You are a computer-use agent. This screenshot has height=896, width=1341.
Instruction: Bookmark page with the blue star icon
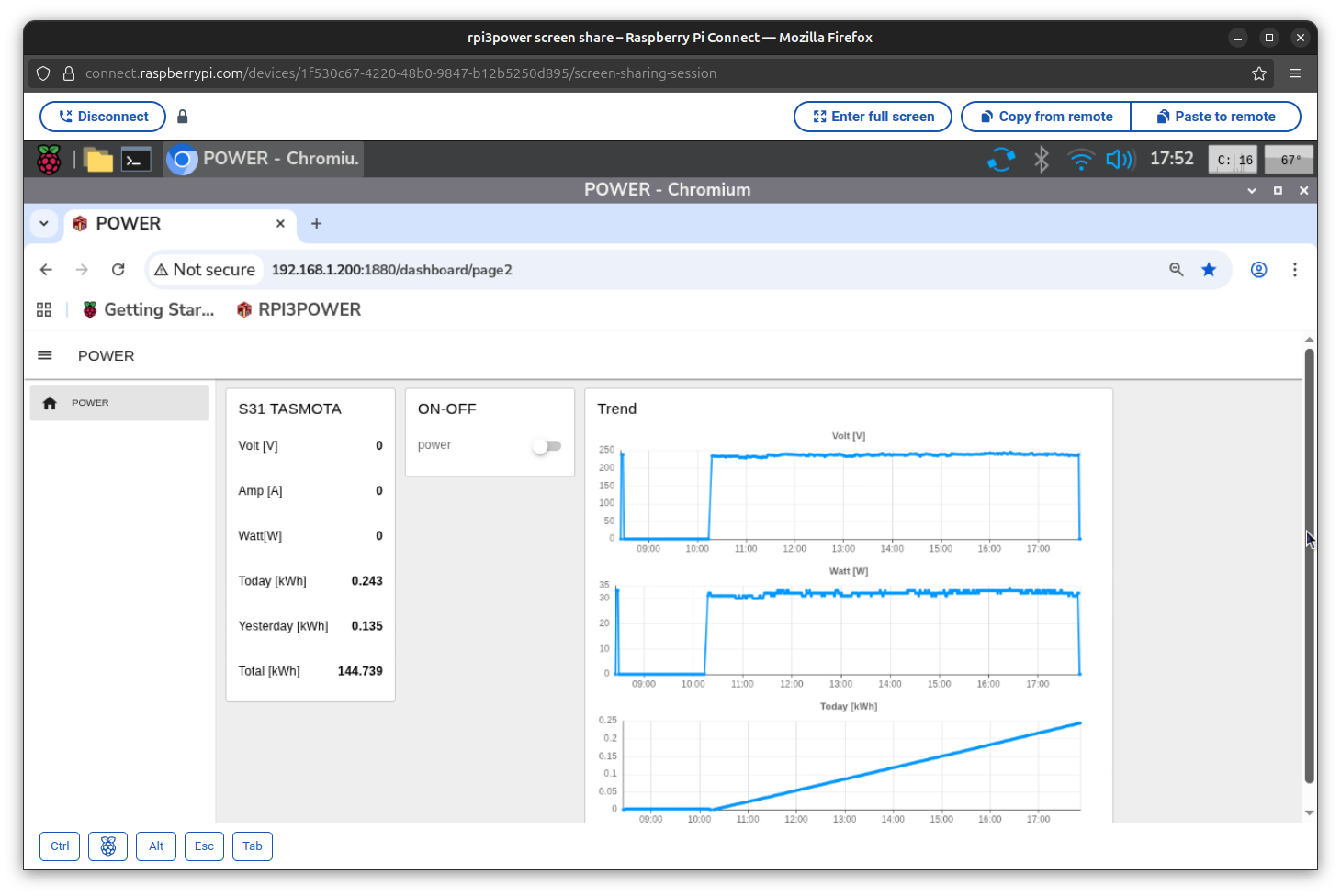[1209, 270]
